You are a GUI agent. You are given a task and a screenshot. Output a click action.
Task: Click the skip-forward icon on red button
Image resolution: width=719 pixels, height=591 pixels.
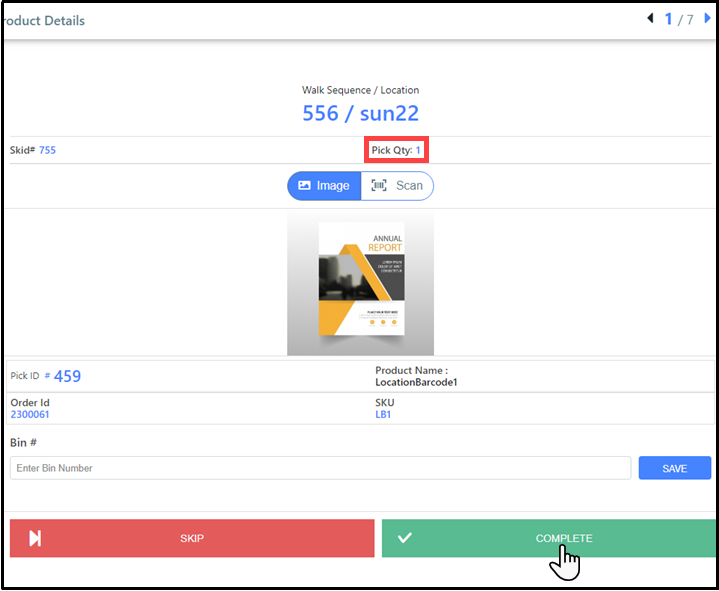[35, 538]
